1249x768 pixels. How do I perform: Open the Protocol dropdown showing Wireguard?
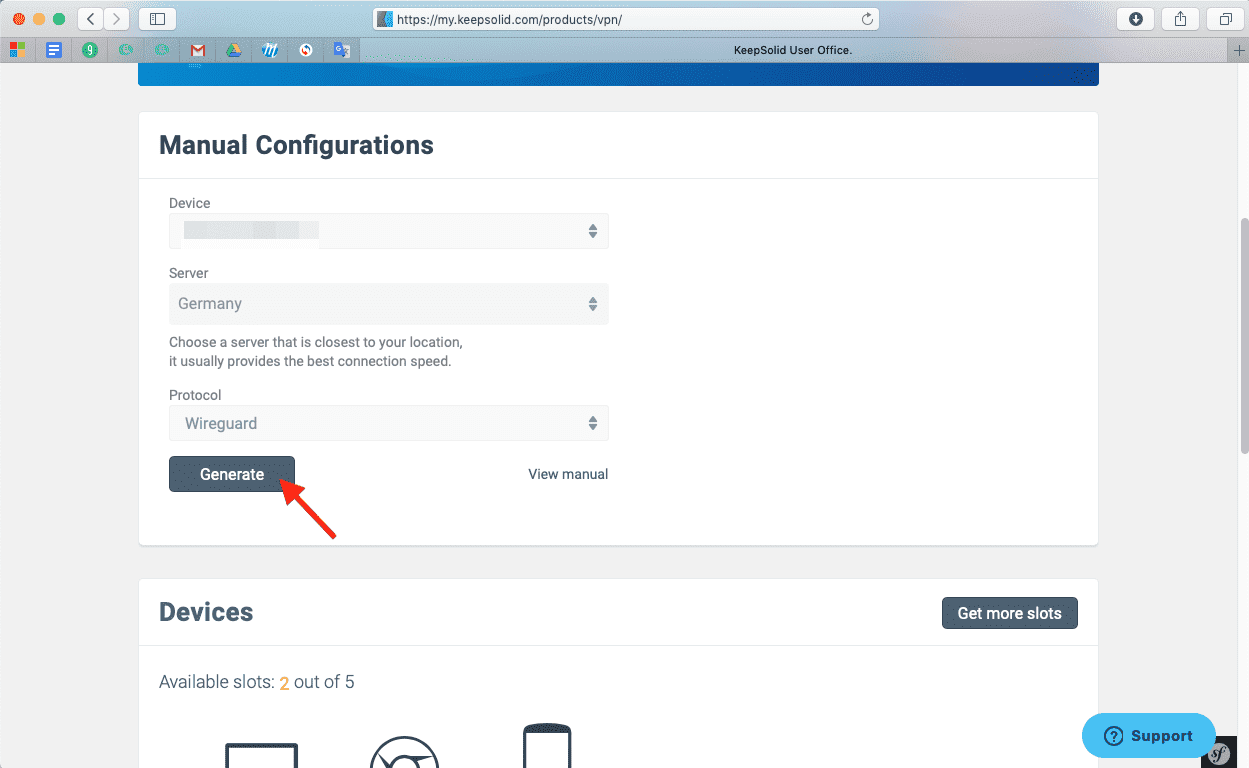(x=388, y=423)
